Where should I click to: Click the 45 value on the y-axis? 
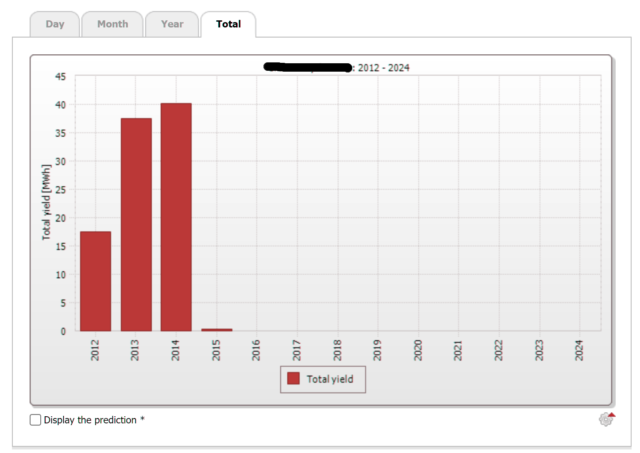[x=60, y=77]
